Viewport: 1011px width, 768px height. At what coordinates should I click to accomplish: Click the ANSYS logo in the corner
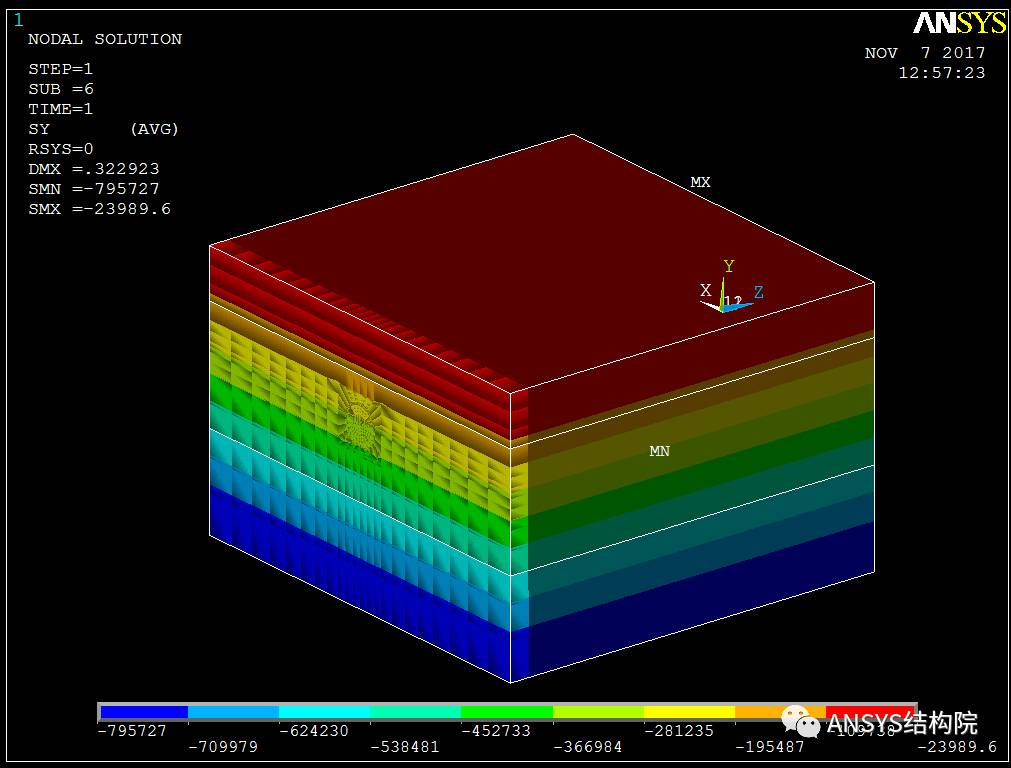(x=959, y=23)
